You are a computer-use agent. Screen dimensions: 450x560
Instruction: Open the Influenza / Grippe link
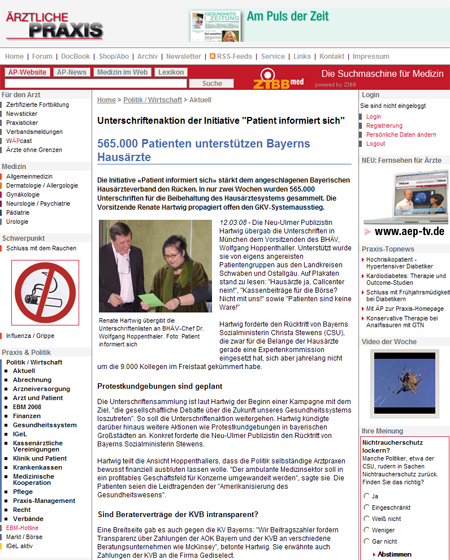(x=30, y=336)
